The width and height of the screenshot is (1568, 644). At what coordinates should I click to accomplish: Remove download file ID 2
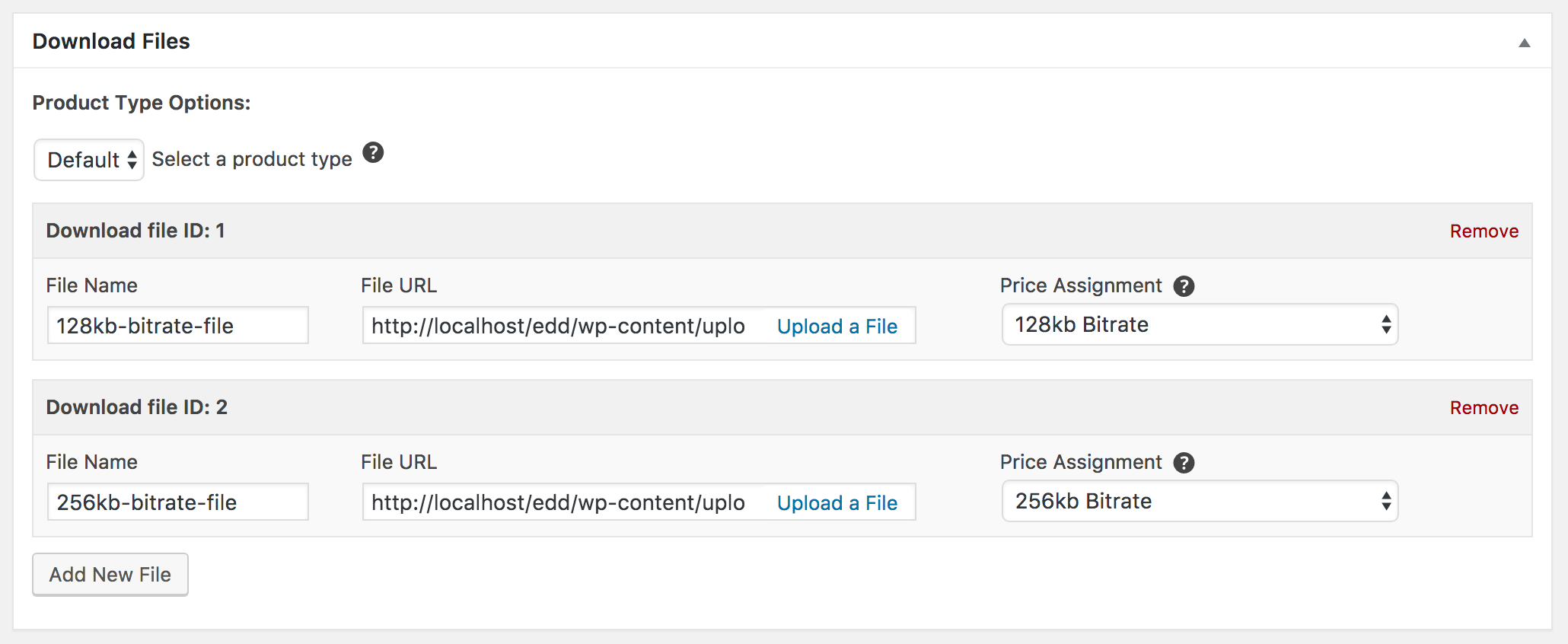click(x=1484, y=408)
